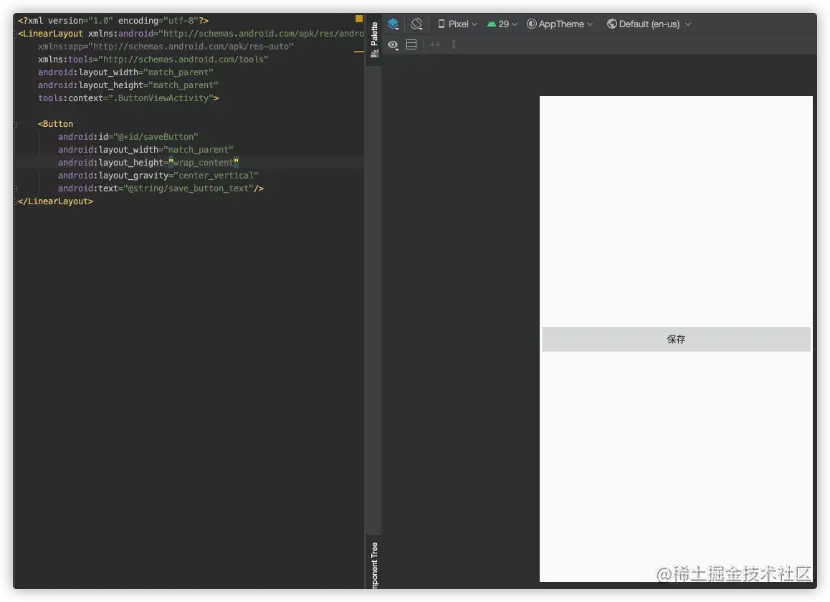
Task: Open the Default (en-us) locale dropdown
Action: [648, 24]
